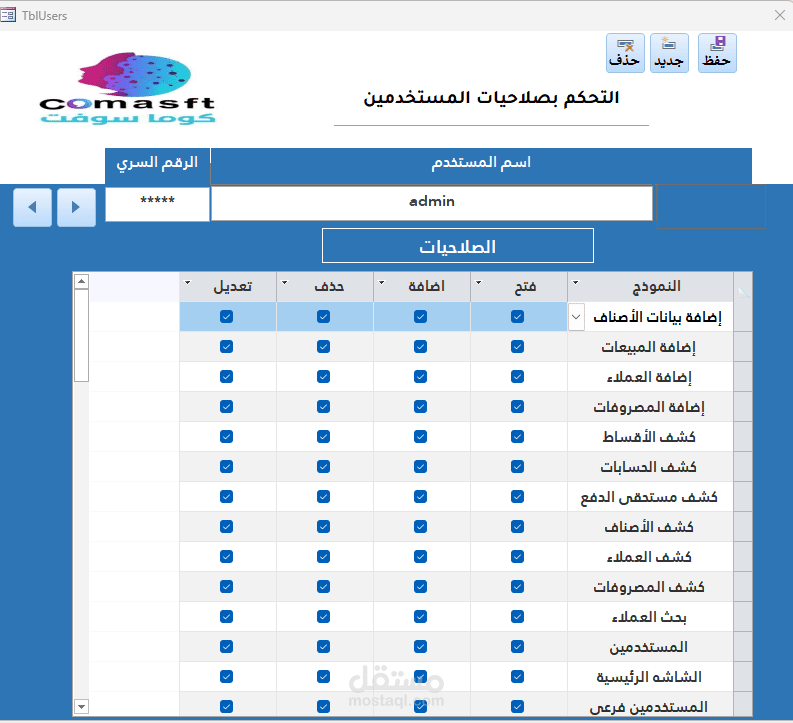This screenshot has height=723, width=793.
Task: Click the النموذج column header
Action: point(650,287)
